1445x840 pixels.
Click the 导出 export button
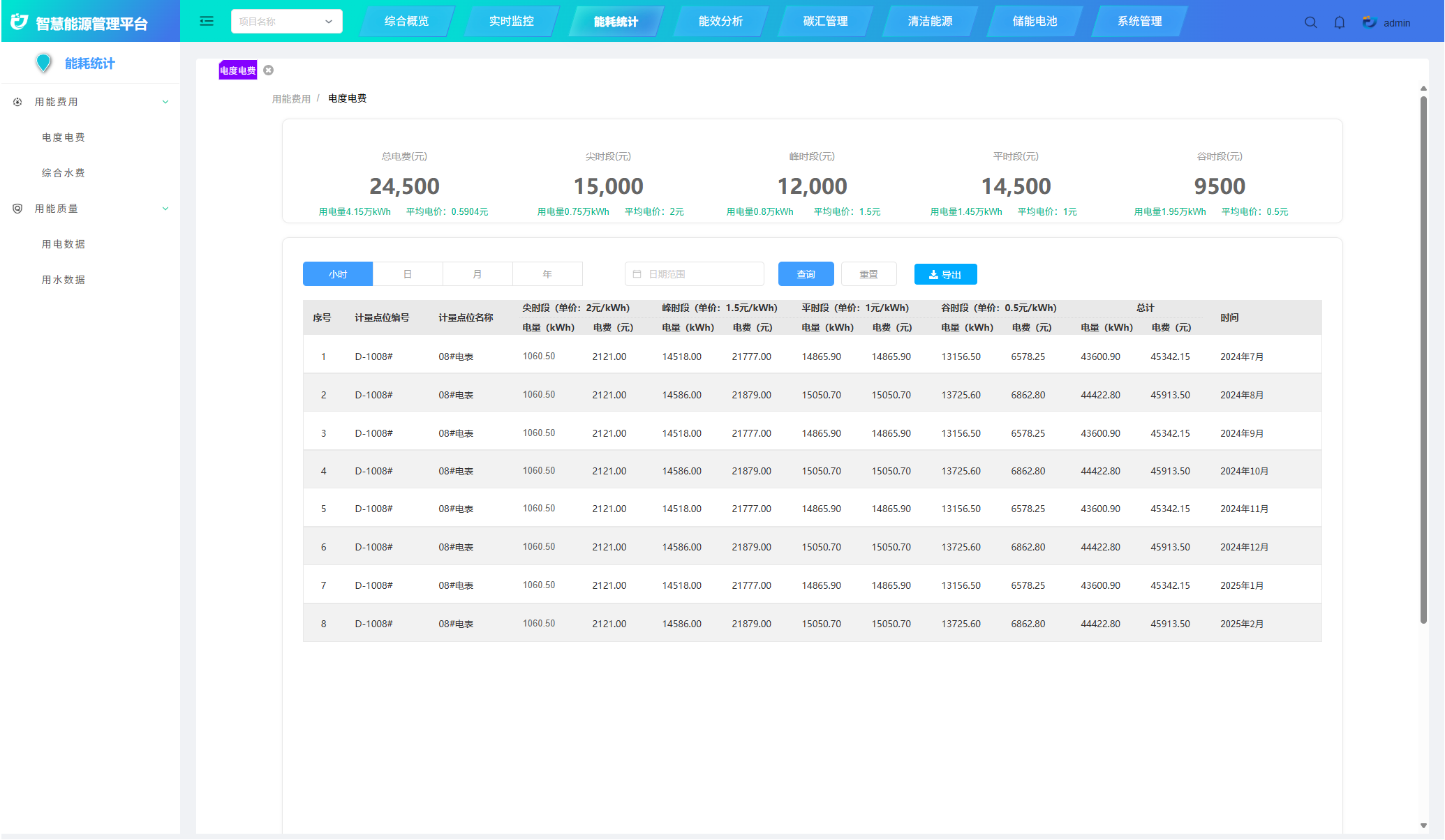(946, 274)
